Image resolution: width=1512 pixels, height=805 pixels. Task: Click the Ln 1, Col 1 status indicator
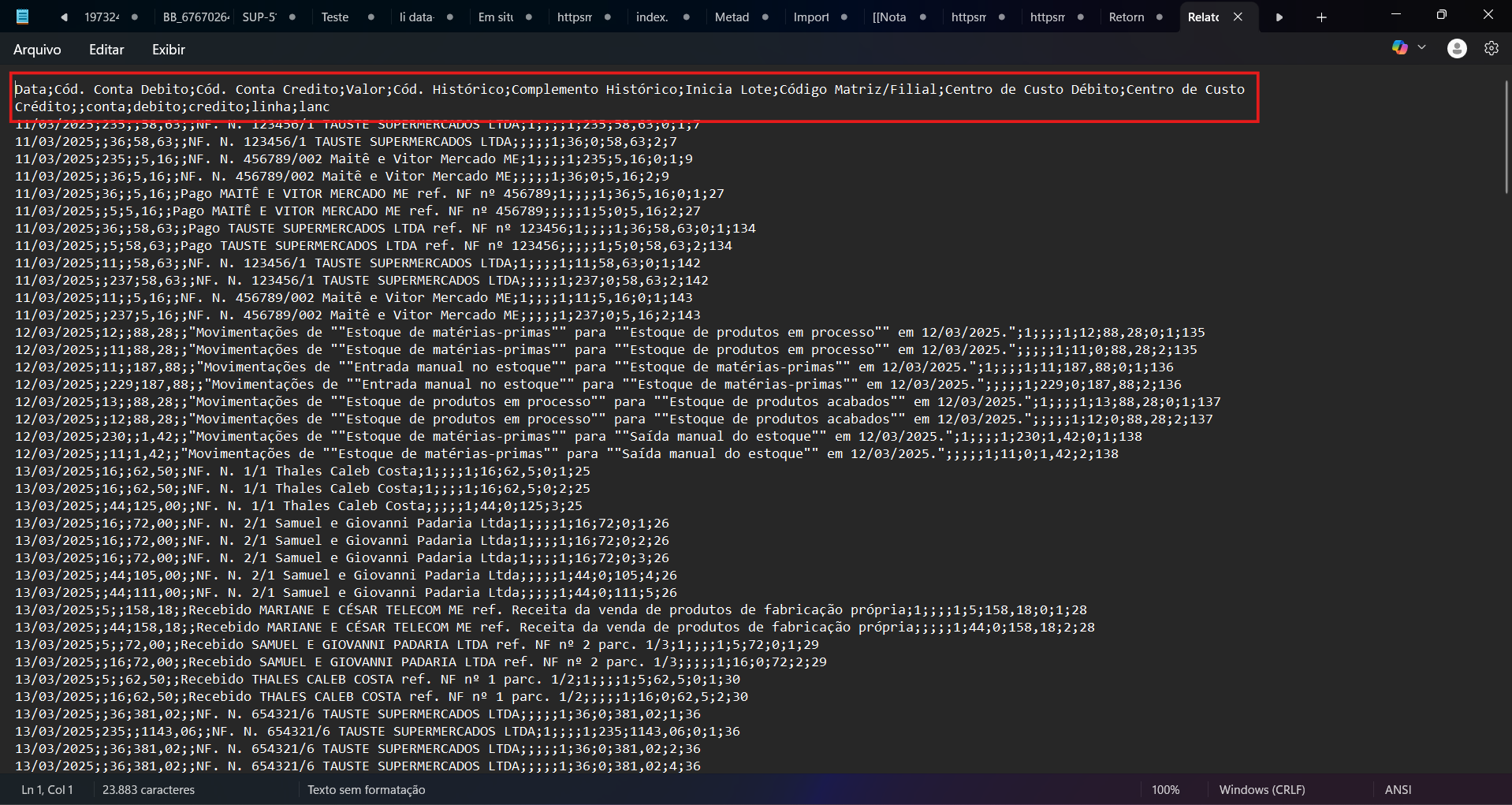pos(47,789)
